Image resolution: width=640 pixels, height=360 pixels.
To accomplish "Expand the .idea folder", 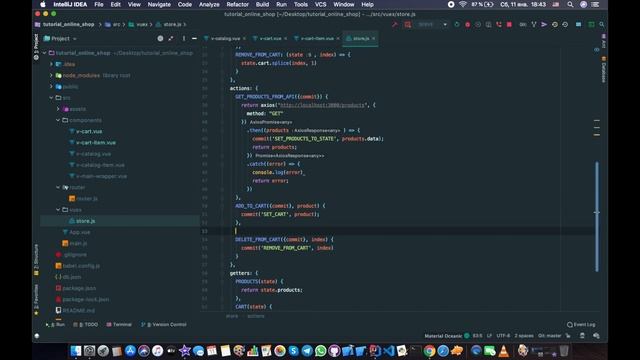I will click(x=51, y=64).
